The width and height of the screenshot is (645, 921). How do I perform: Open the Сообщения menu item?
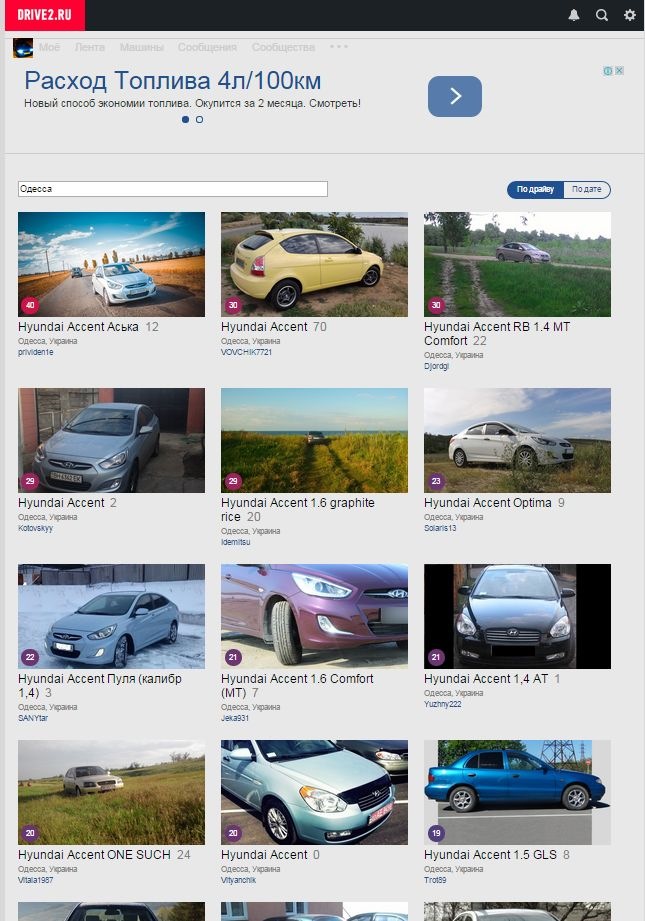click(207, 47)
